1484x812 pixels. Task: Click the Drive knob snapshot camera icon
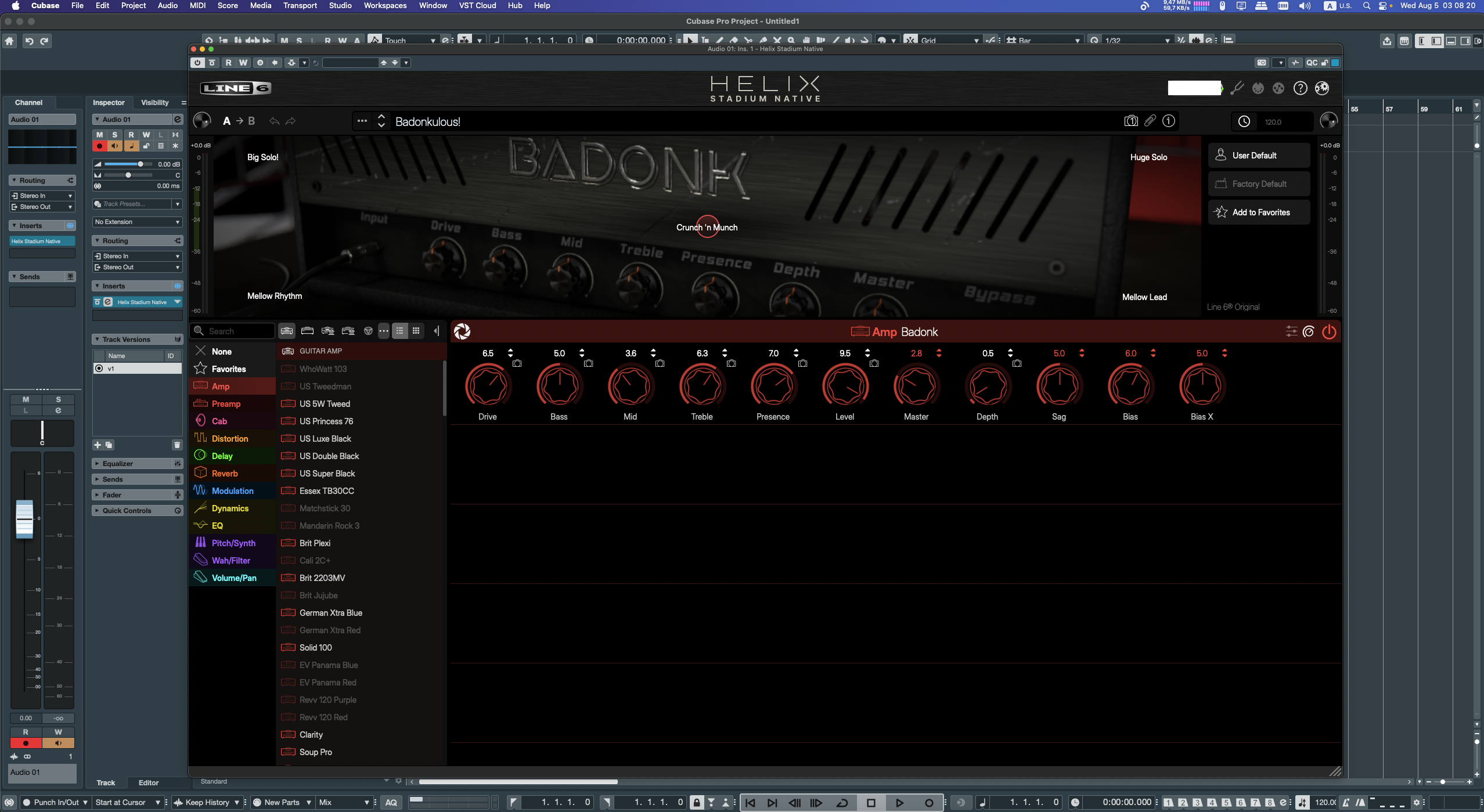[x=517, y=363]
